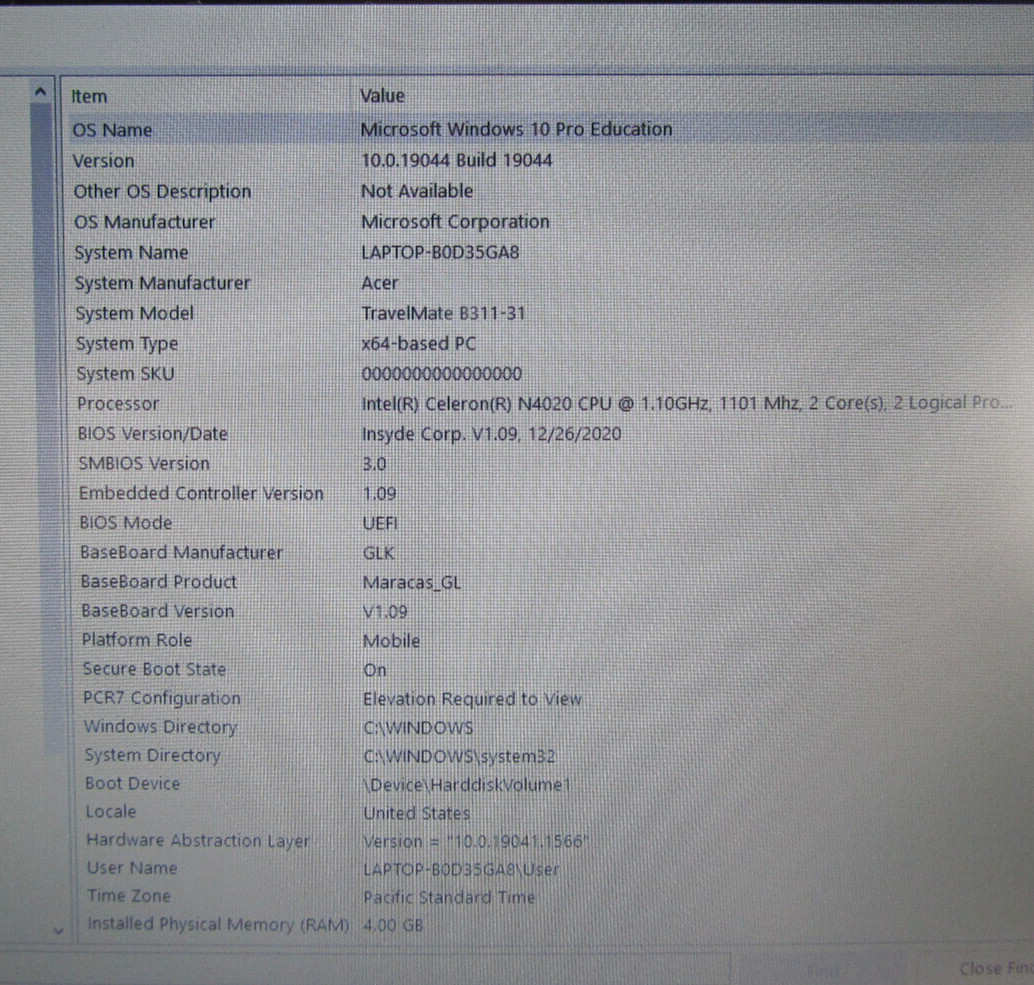Click value Microsoft Corporation
Screen dimensions: 1034x985
coord(456,222)
